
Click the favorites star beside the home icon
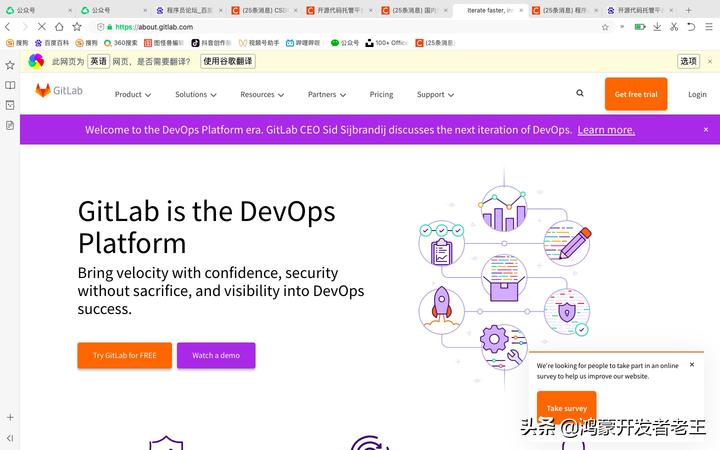coord(77,27)
